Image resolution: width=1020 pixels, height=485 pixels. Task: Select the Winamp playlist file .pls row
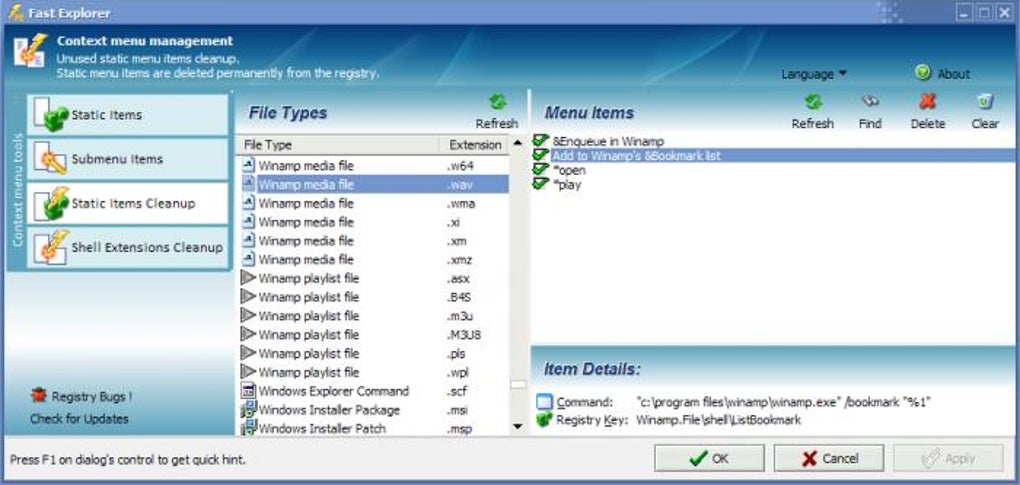coord(373,354)
